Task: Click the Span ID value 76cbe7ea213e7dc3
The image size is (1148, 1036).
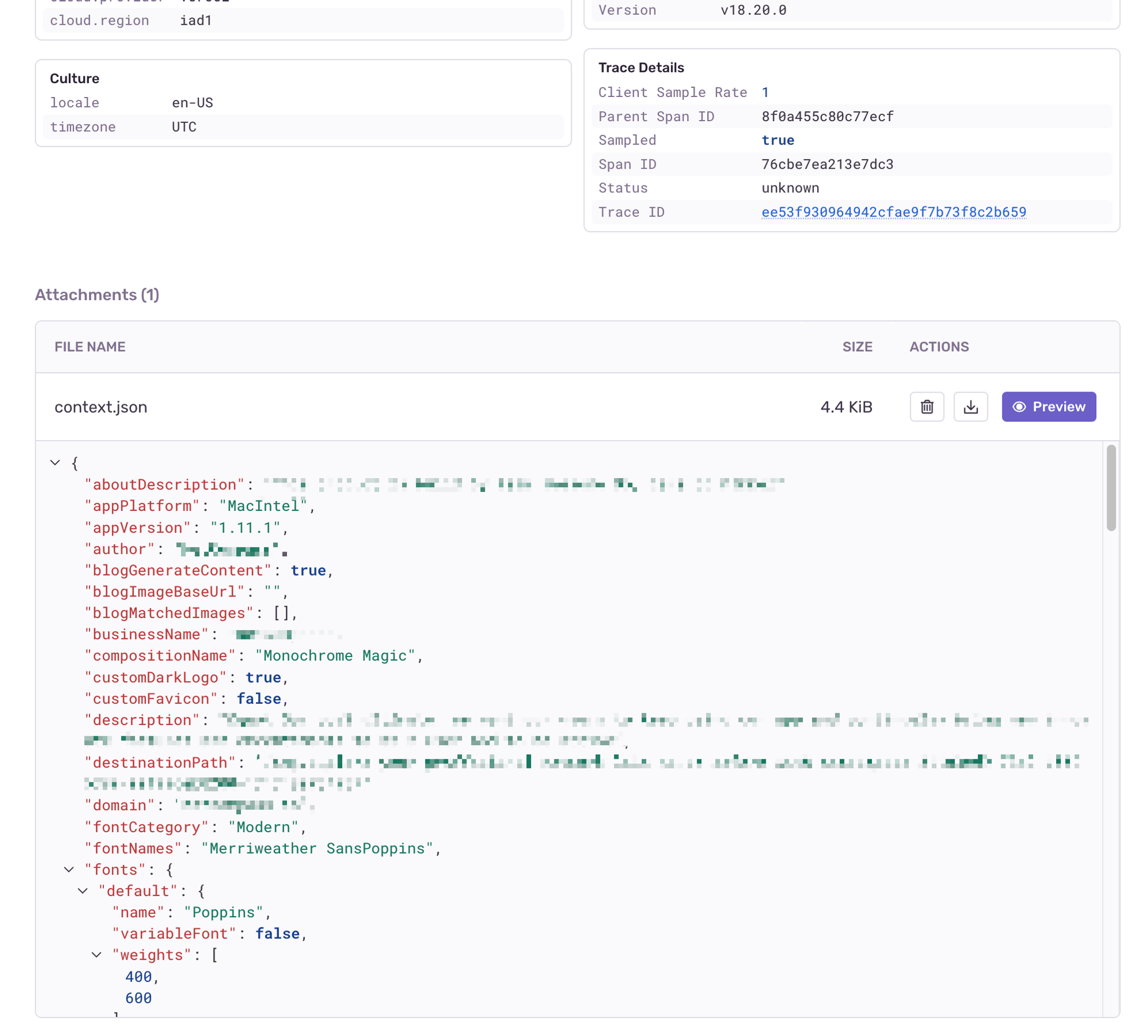Action: 827,164
